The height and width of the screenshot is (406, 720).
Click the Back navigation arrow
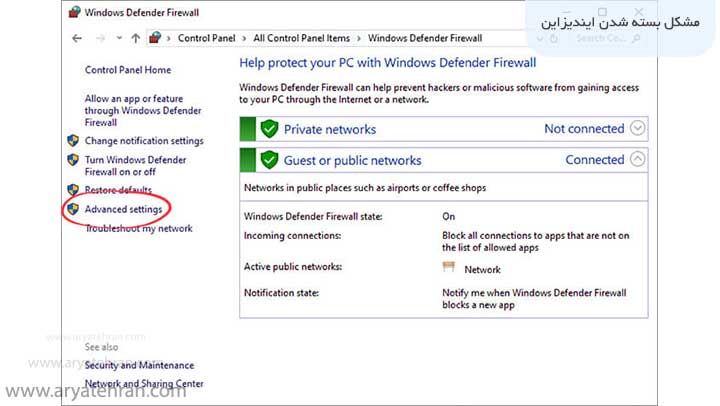pyautogui.click(x=77, y=38)
